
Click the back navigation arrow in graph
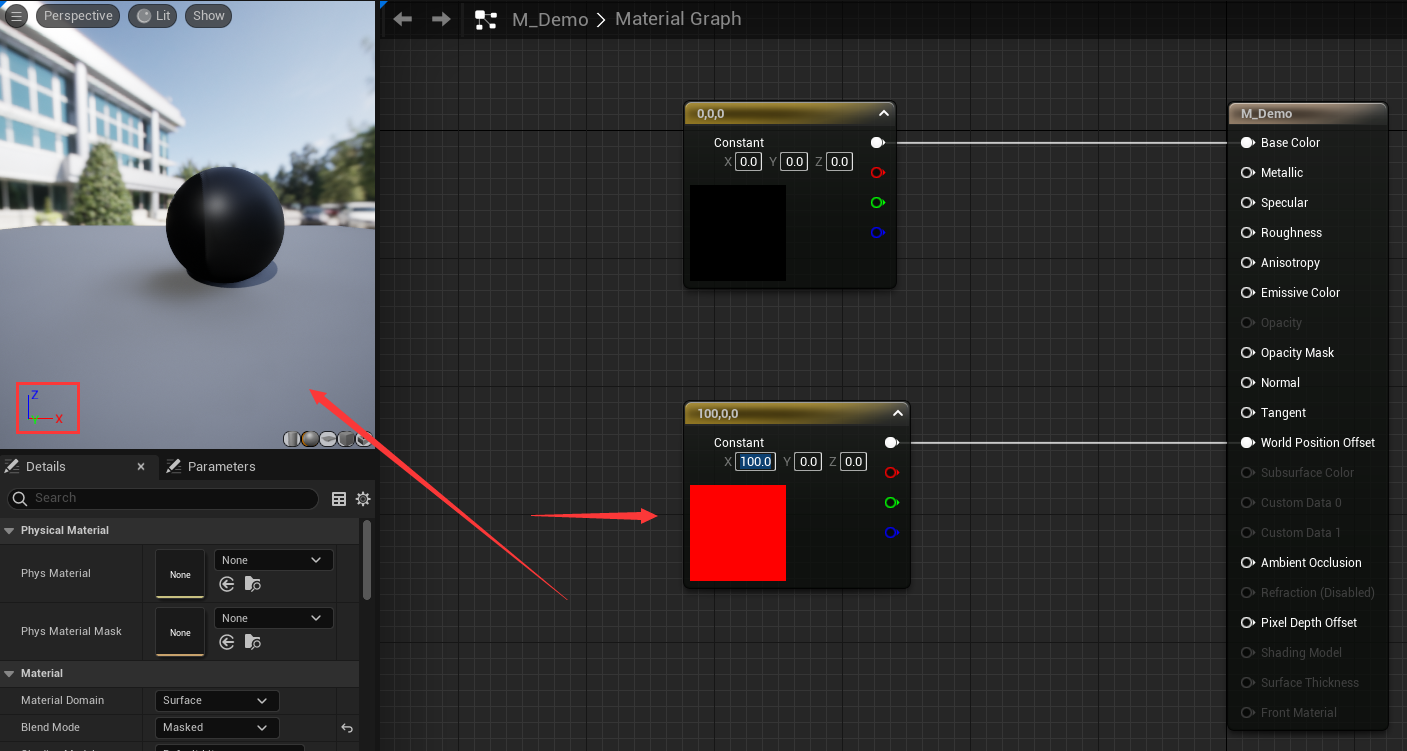point(403,19)
